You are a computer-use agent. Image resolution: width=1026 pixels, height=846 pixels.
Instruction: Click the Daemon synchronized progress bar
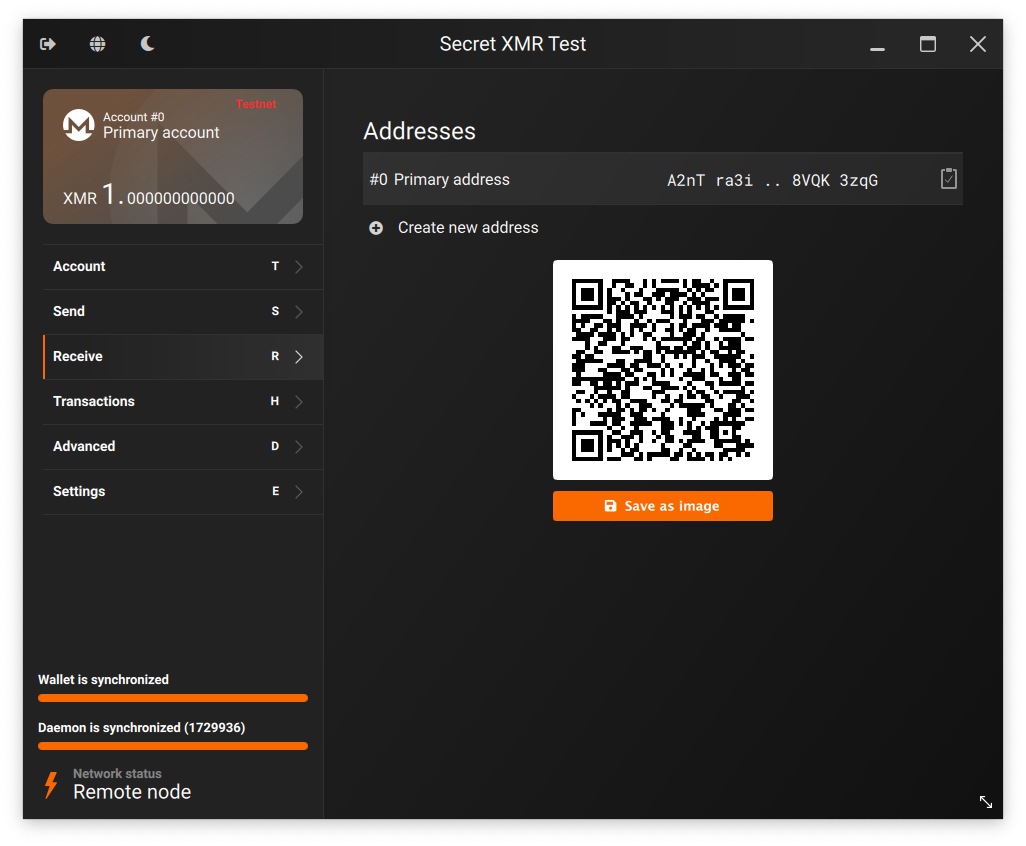[172, 745]
